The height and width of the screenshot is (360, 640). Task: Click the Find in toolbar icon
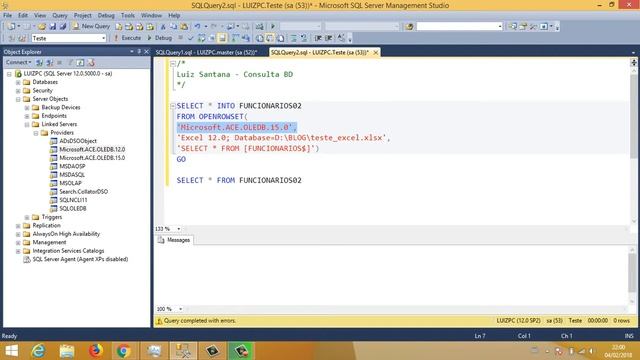pos(409,27)
